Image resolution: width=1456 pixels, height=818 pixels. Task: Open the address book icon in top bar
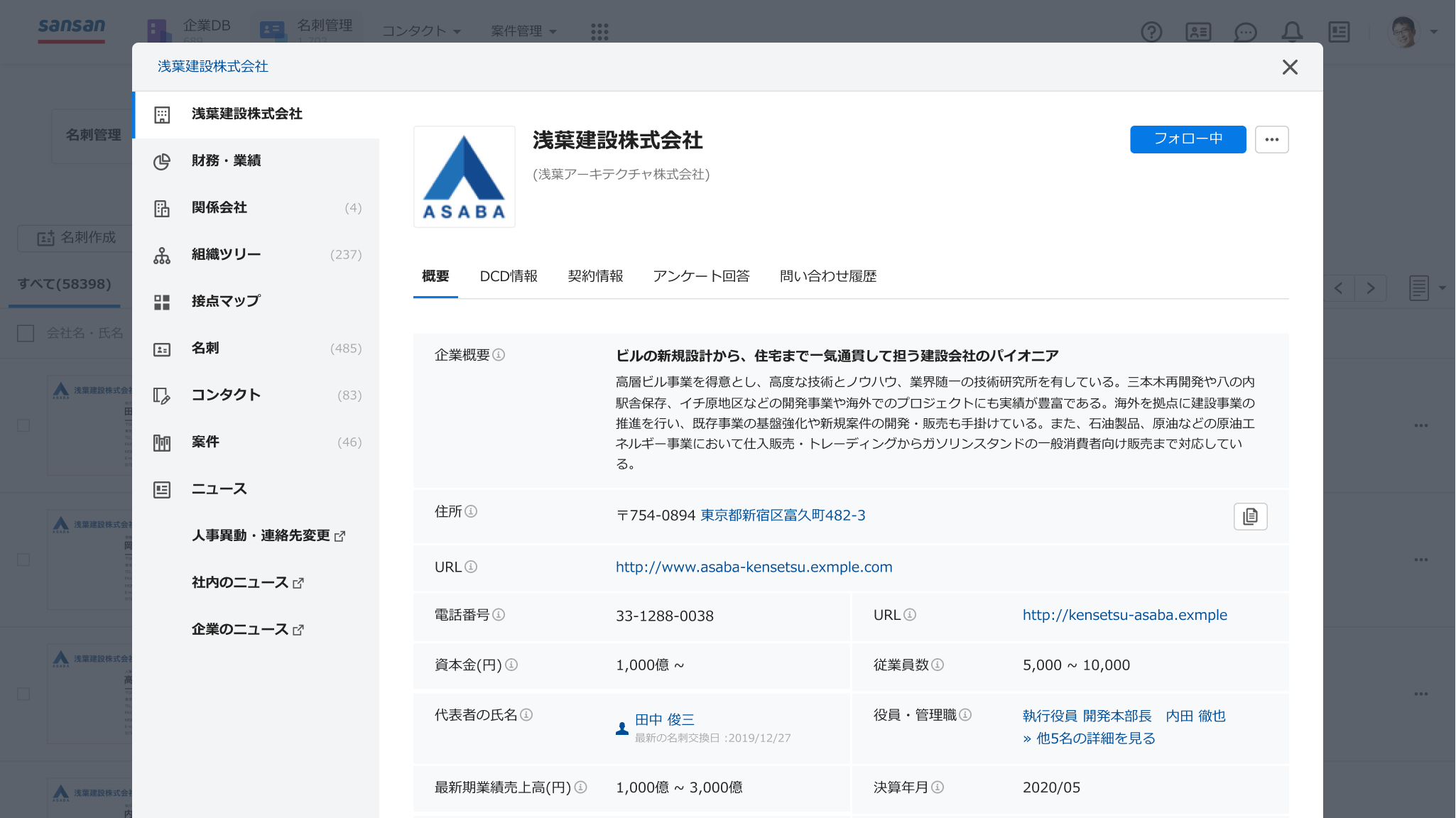[x=1198, y=31]
